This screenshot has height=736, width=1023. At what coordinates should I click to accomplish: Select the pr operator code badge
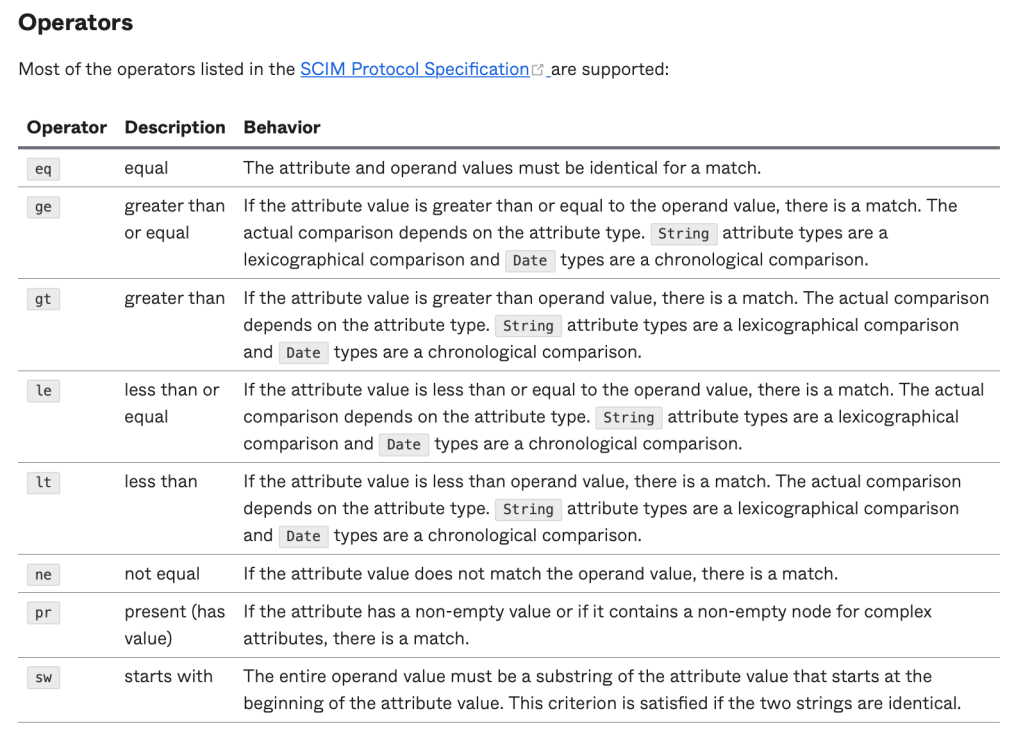[x=43, y=613]
